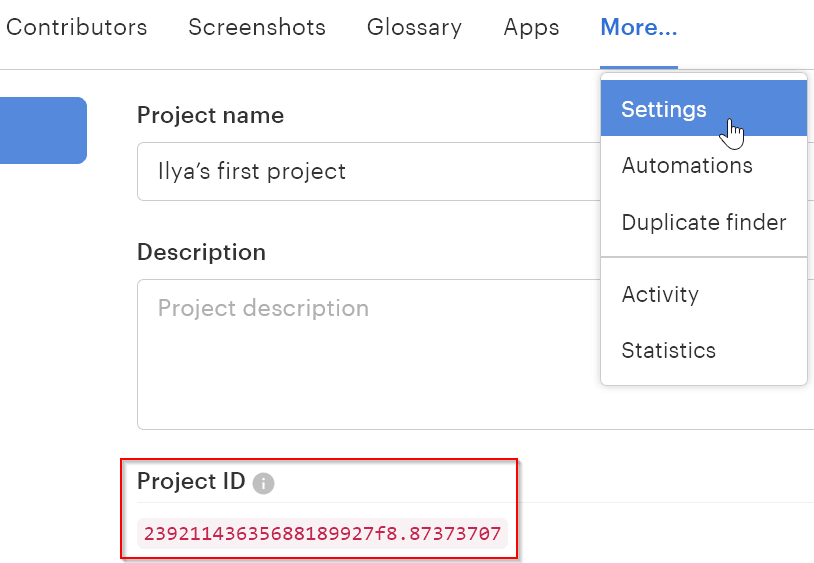Collapse the More... dropdown menu
814x563 pixels.
coord(638,27)
